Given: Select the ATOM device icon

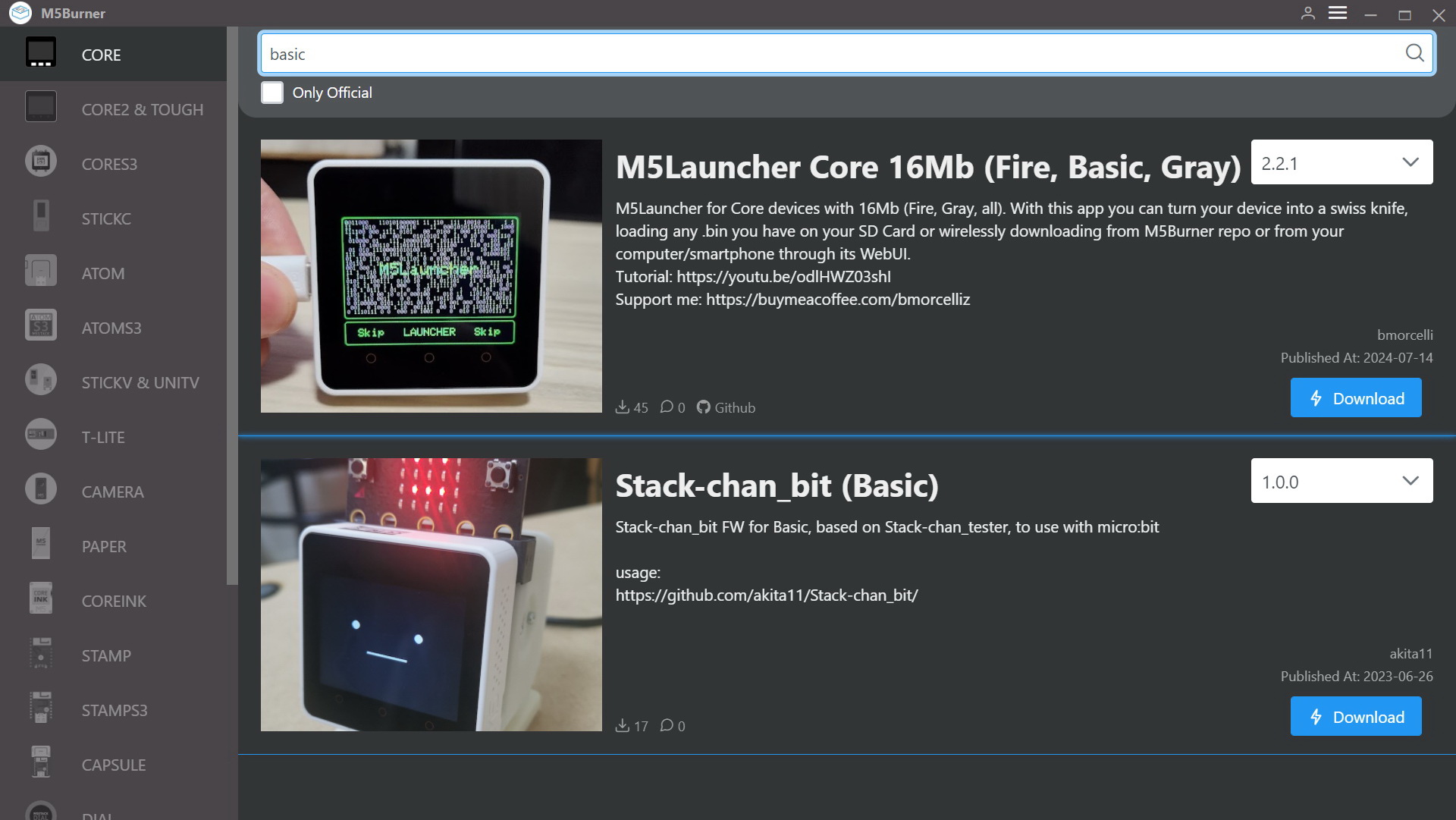Looking at the screenshot, I should (41, 271).
